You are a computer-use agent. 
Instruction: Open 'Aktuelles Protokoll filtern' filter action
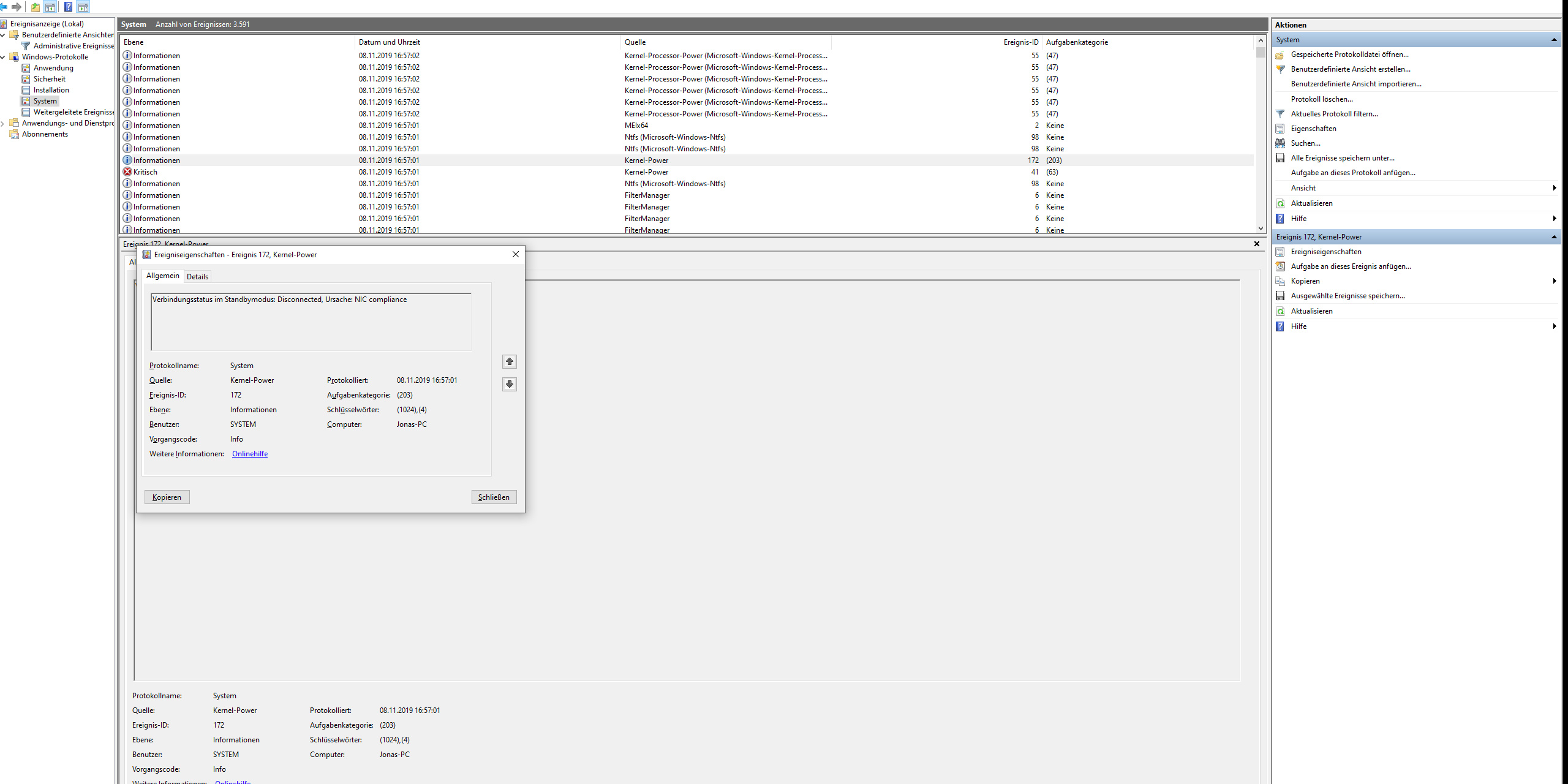(x=1334, y=114)
